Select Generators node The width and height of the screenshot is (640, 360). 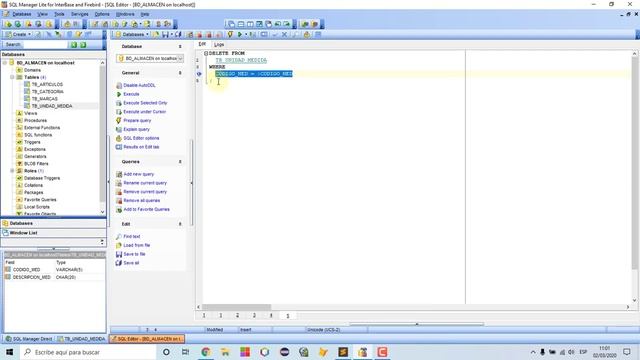pyautogui.click(x=35, y=156)
